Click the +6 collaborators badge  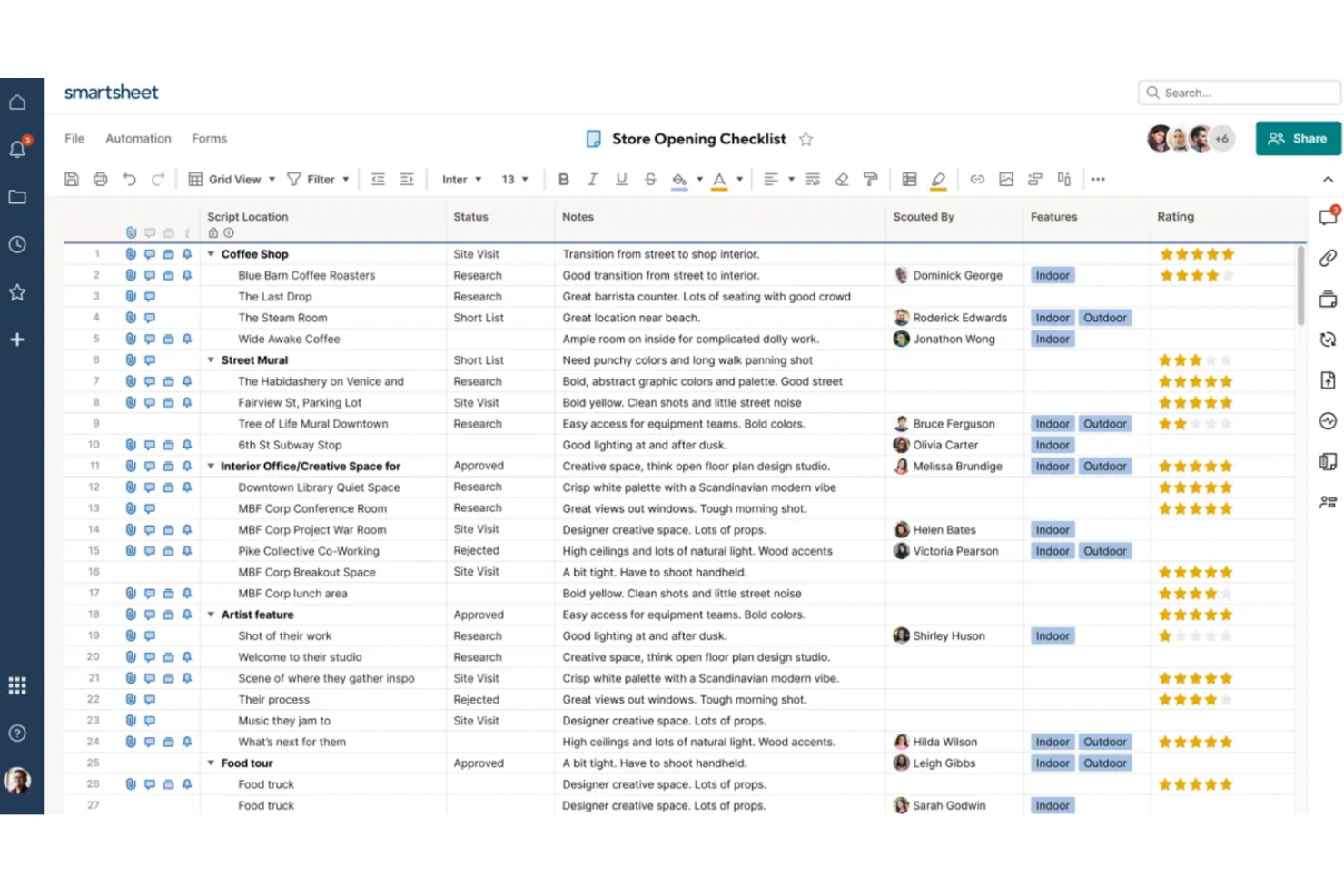point(1222,139)
